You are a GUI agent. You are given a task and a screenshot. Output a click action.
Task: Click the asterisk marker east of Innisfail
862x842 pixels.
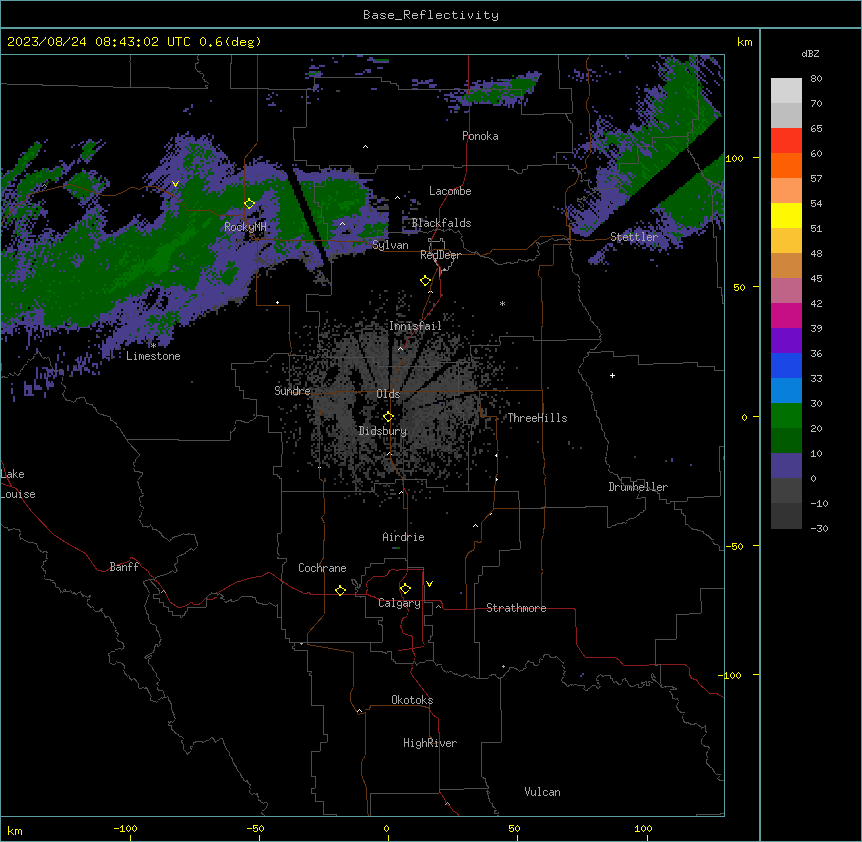pos(502,303)
